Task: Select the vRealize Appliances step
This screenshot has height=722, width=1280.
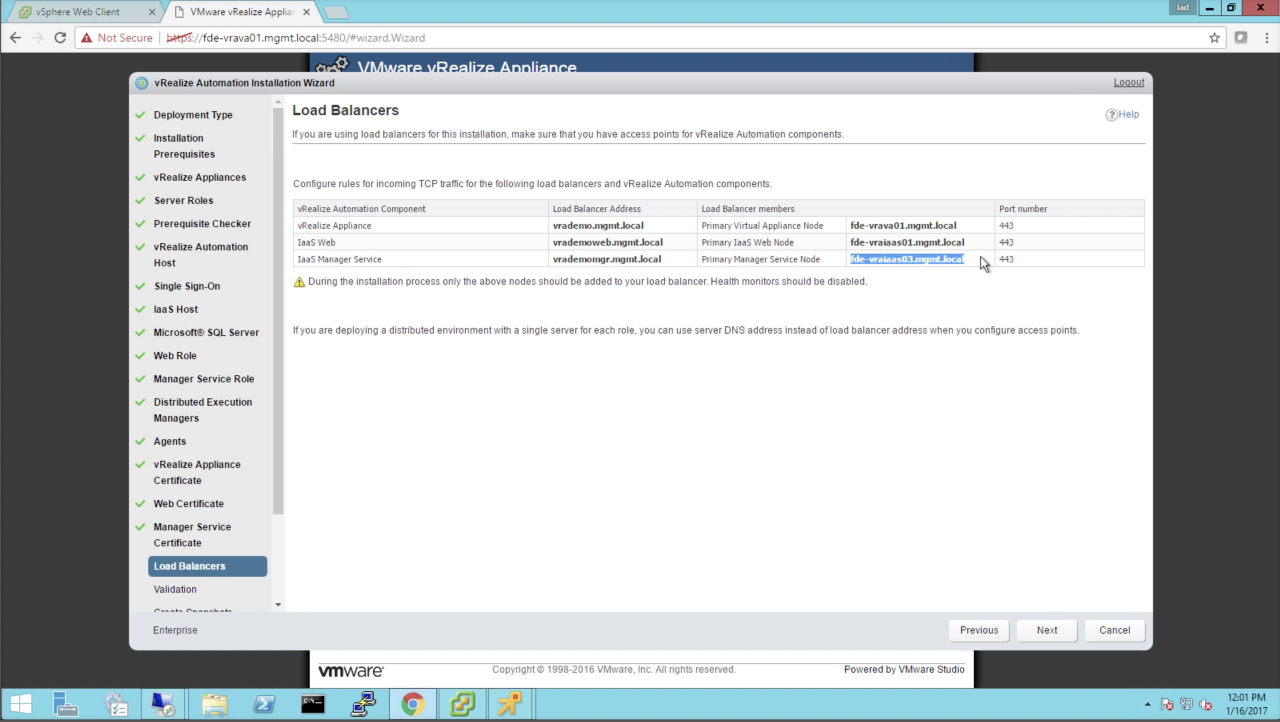Action: click(x=200, y=177)
